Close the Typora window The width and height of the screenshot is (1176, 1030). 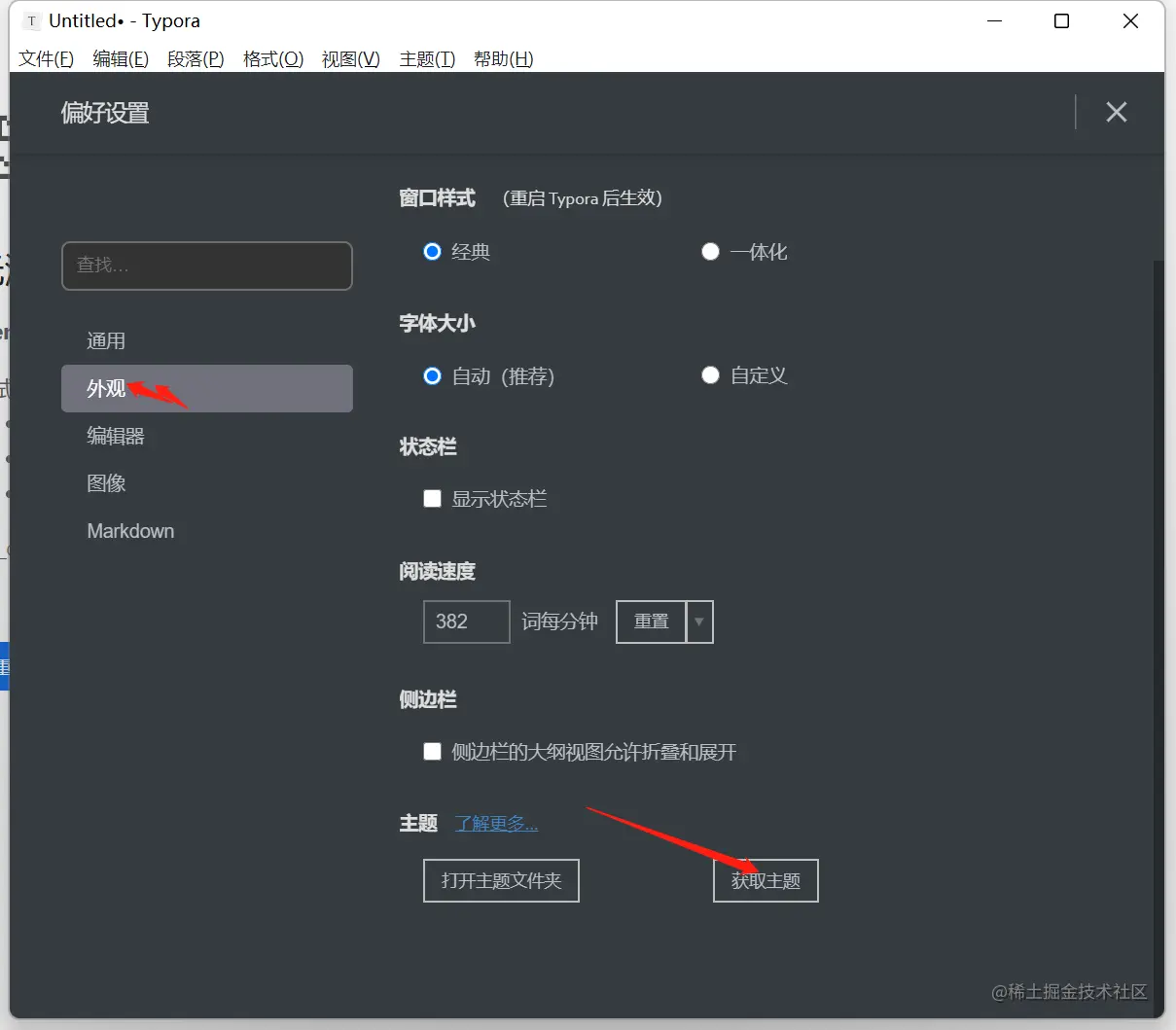(1130, 20)
